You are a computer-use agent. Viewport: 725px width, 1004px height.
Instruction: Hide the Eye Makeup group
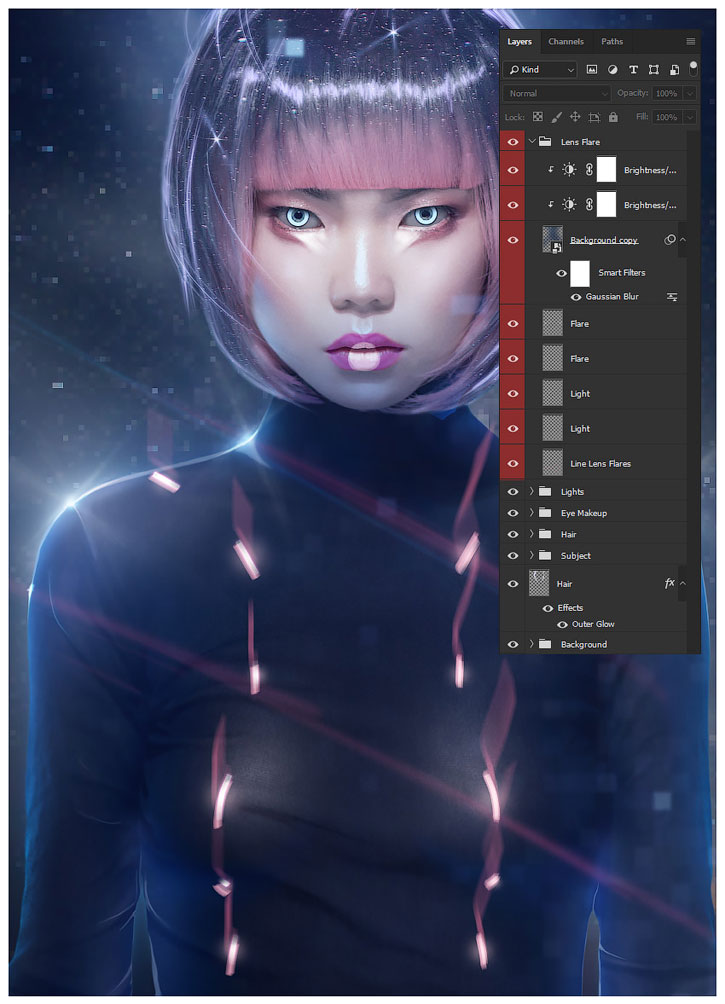point(513,513)
